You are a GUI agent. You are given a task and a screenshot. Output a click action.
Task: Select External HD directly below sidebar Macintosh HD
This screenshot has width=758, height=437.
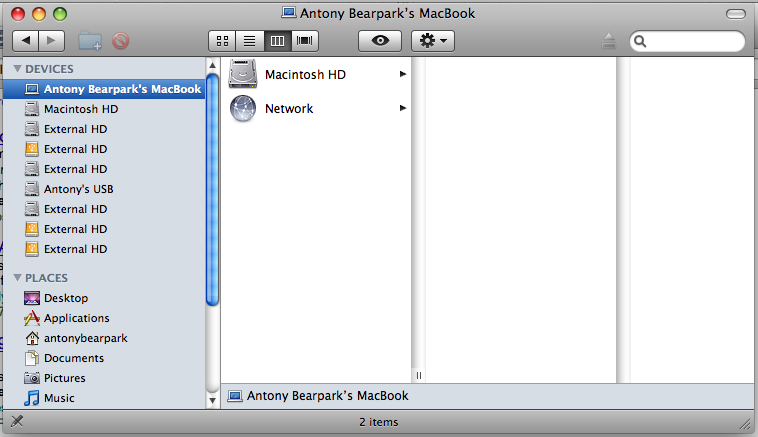click(104, 129)
